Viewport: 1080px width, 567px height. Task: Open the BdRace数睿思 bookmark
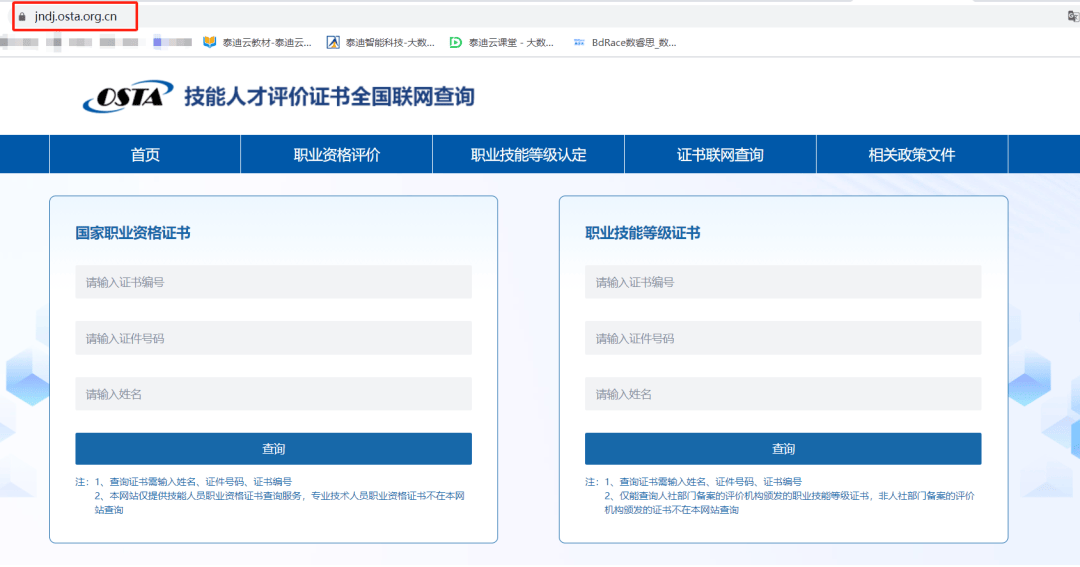pyautogui.click(x=624, y=42)
